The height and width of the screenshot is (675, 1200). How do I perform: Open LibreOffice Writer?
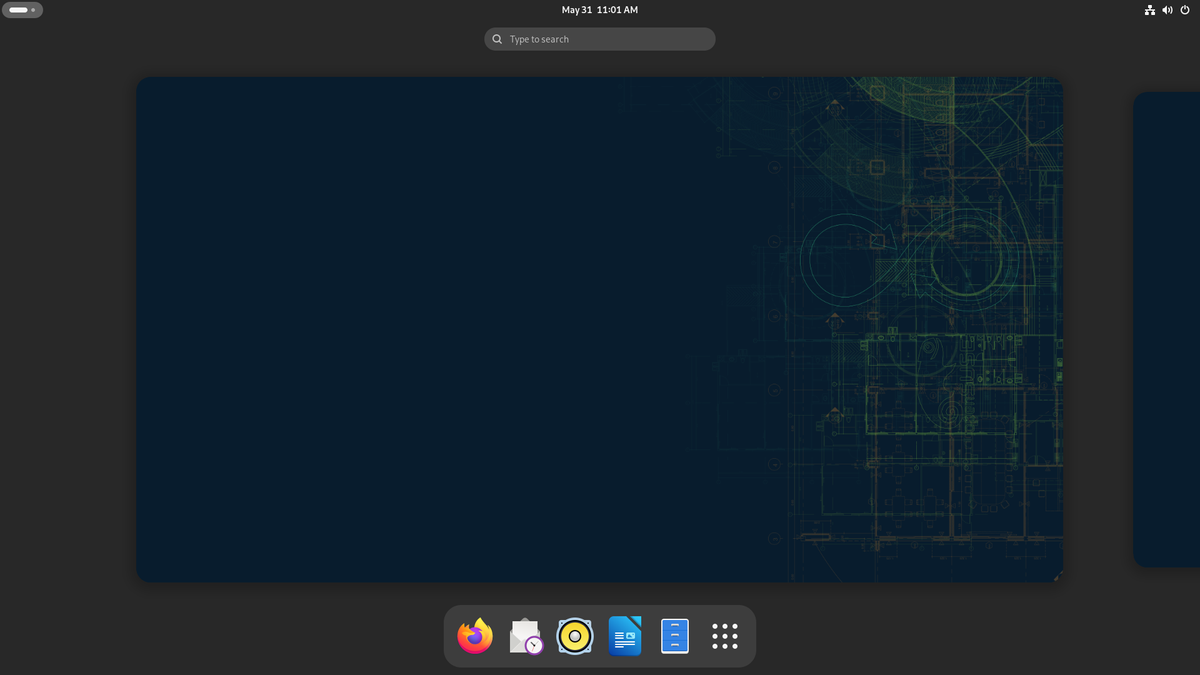coord(625,635)
